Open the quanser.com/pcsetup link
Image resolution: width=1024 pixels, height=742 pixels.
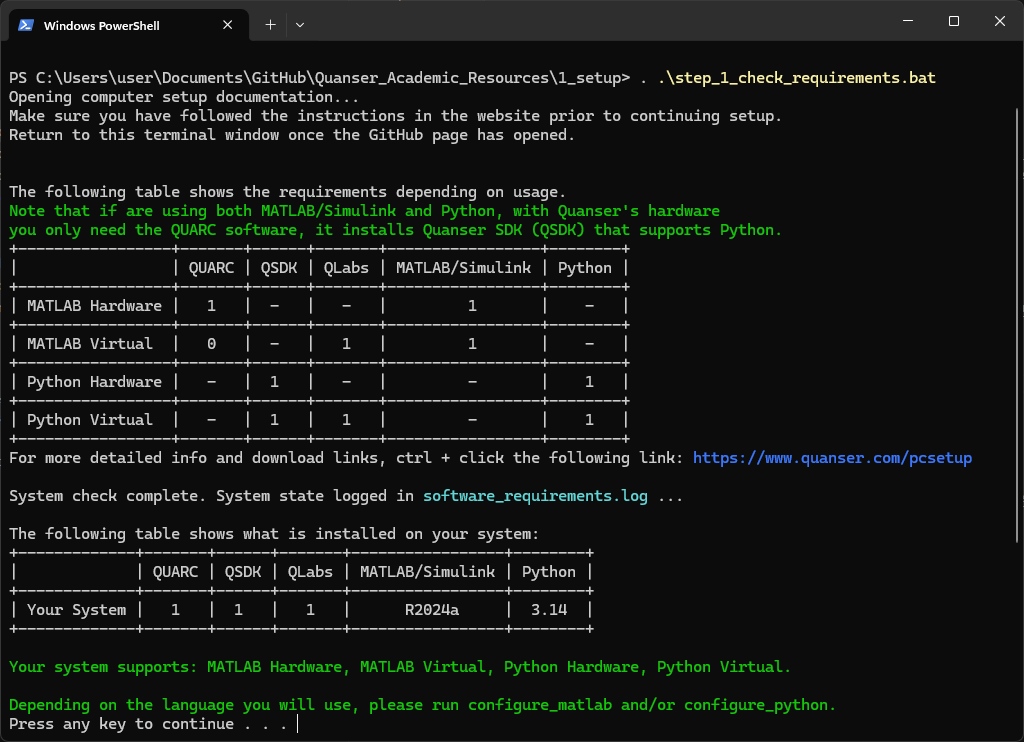[x=832, y=458]
